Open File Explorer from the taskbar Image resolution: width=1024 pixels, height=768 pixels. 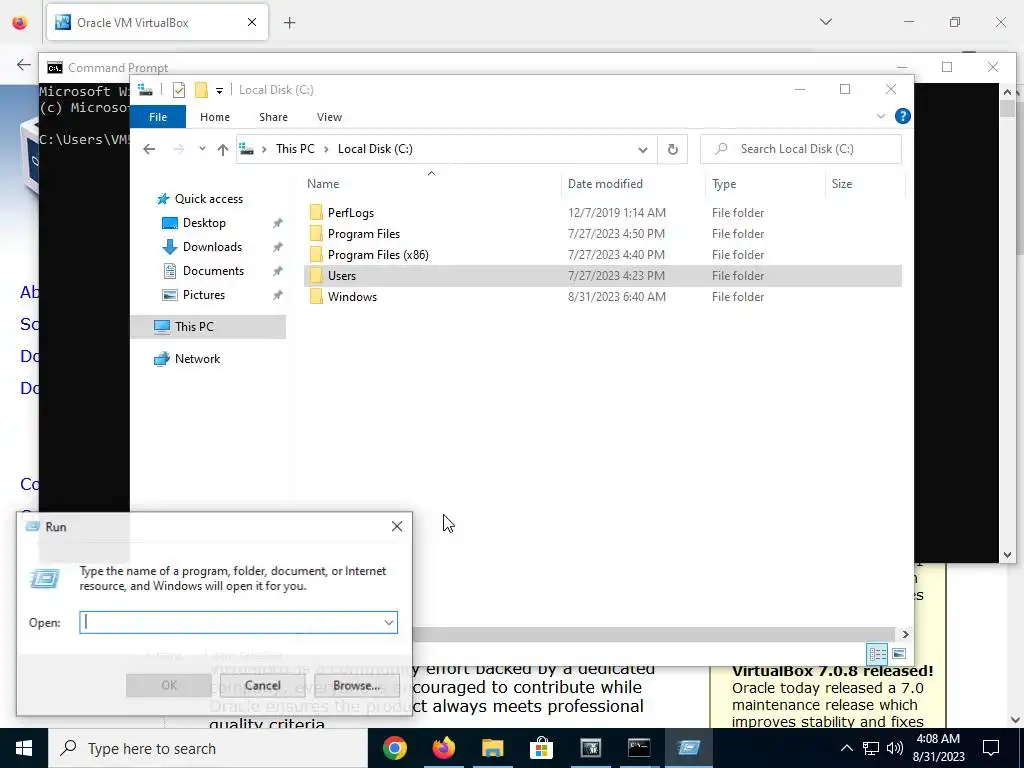click(492, 748)
